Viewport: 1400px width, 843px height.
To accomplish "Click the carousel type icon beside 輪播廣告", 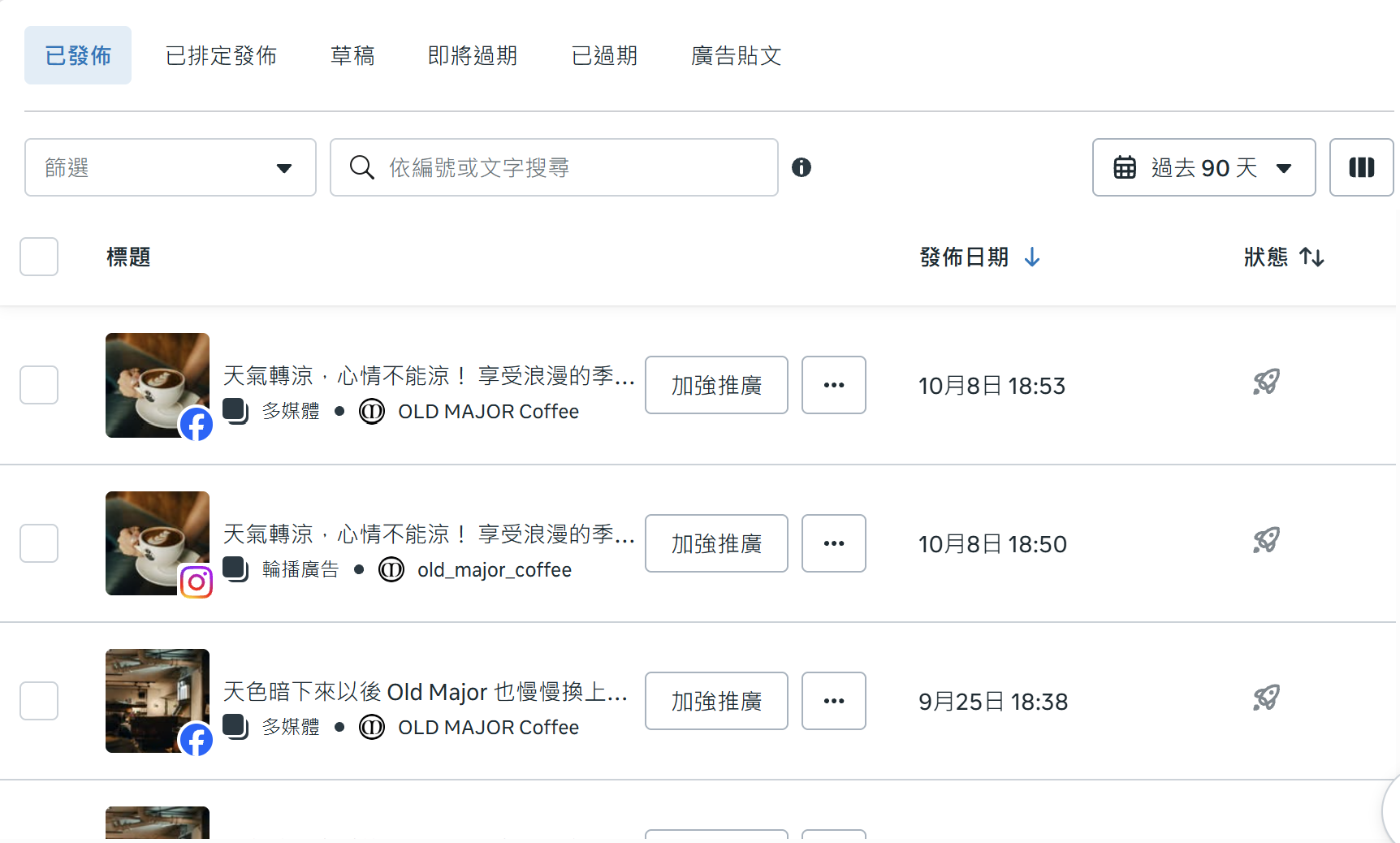I will tap(235, 568).
